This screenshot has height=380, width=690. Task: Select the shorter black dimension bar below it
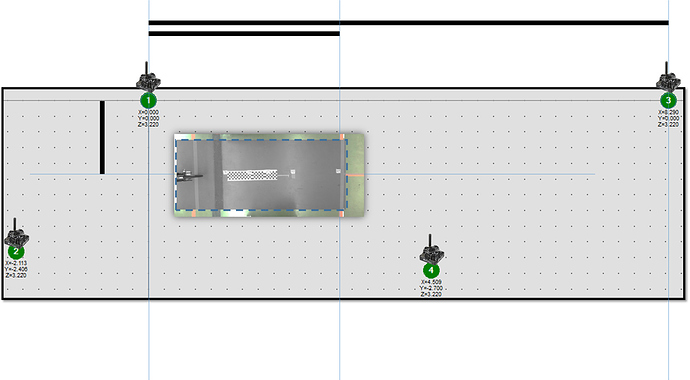[x=244, y=33]
